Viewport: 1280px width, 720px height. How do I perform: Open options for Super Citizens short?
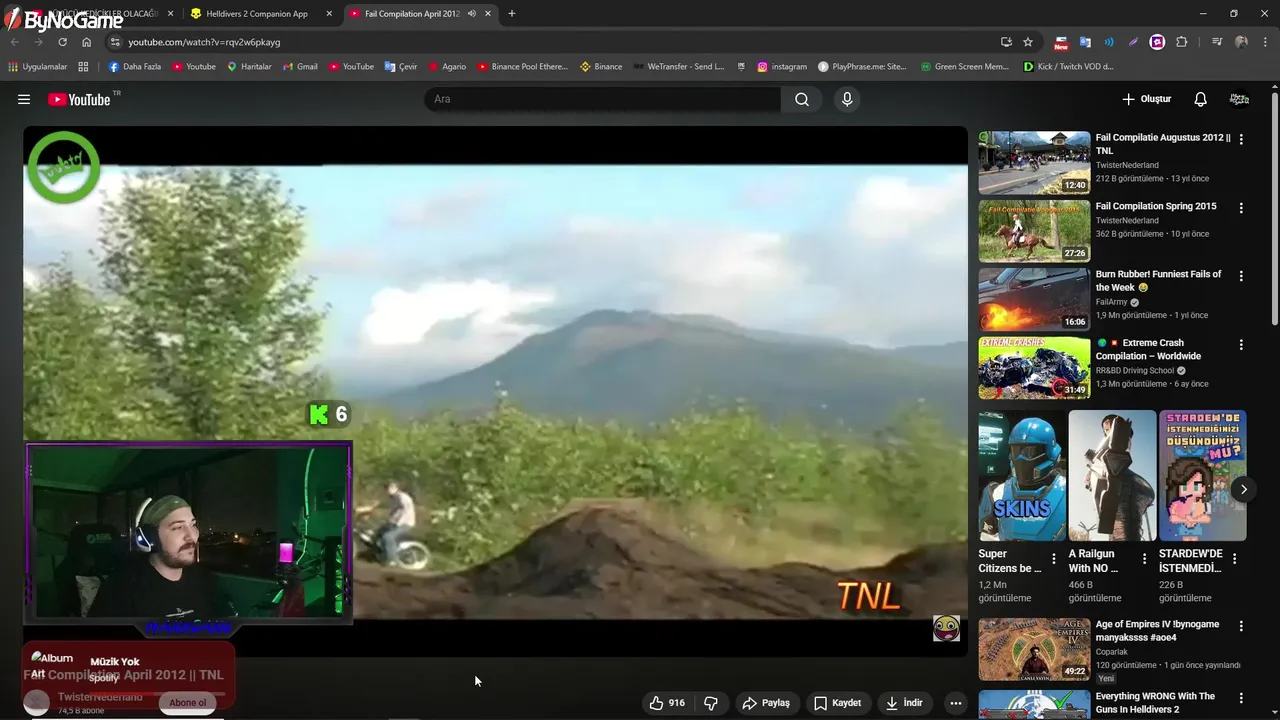[x=1053, y=559]
